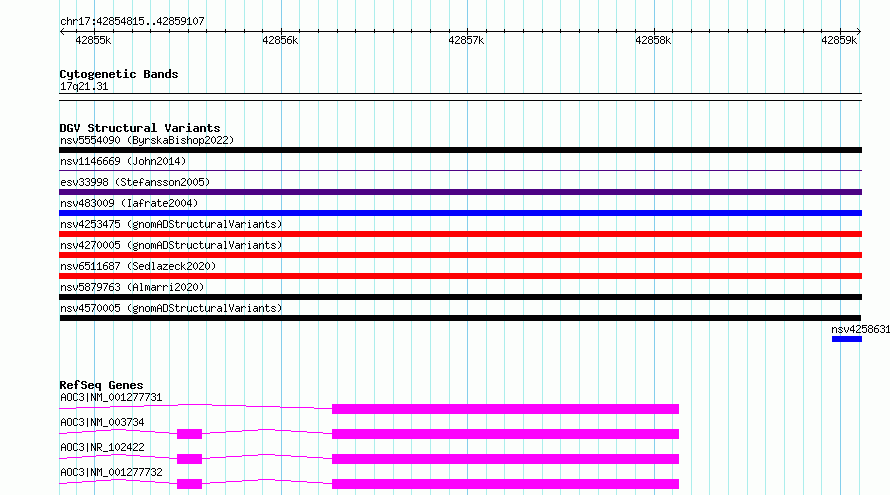Click the small exon of AOC3|NM_003734
Screen dimensions: 890x495
[x=190, y=434]
